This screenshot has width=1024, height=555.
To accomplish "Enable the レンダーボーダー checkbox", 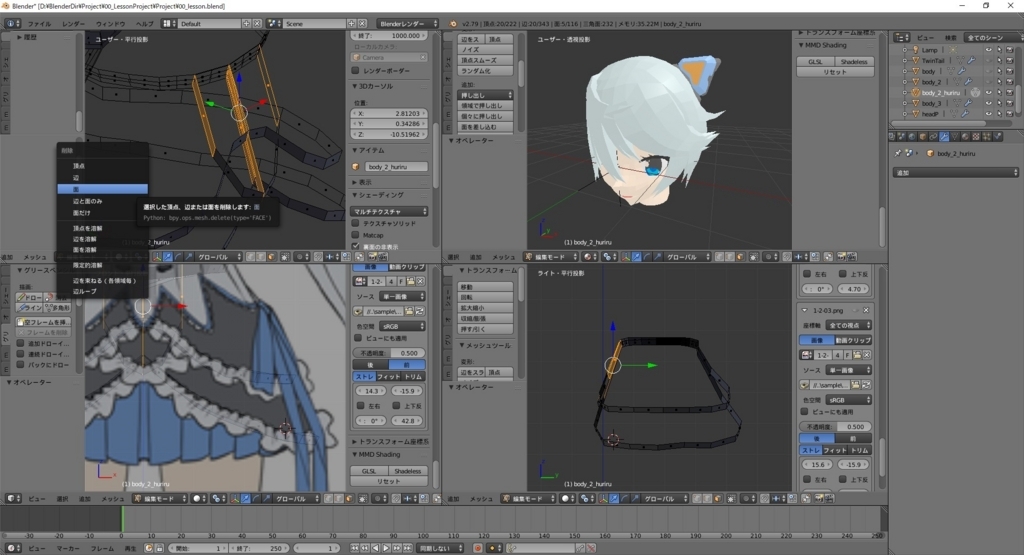I will (356, 70).
